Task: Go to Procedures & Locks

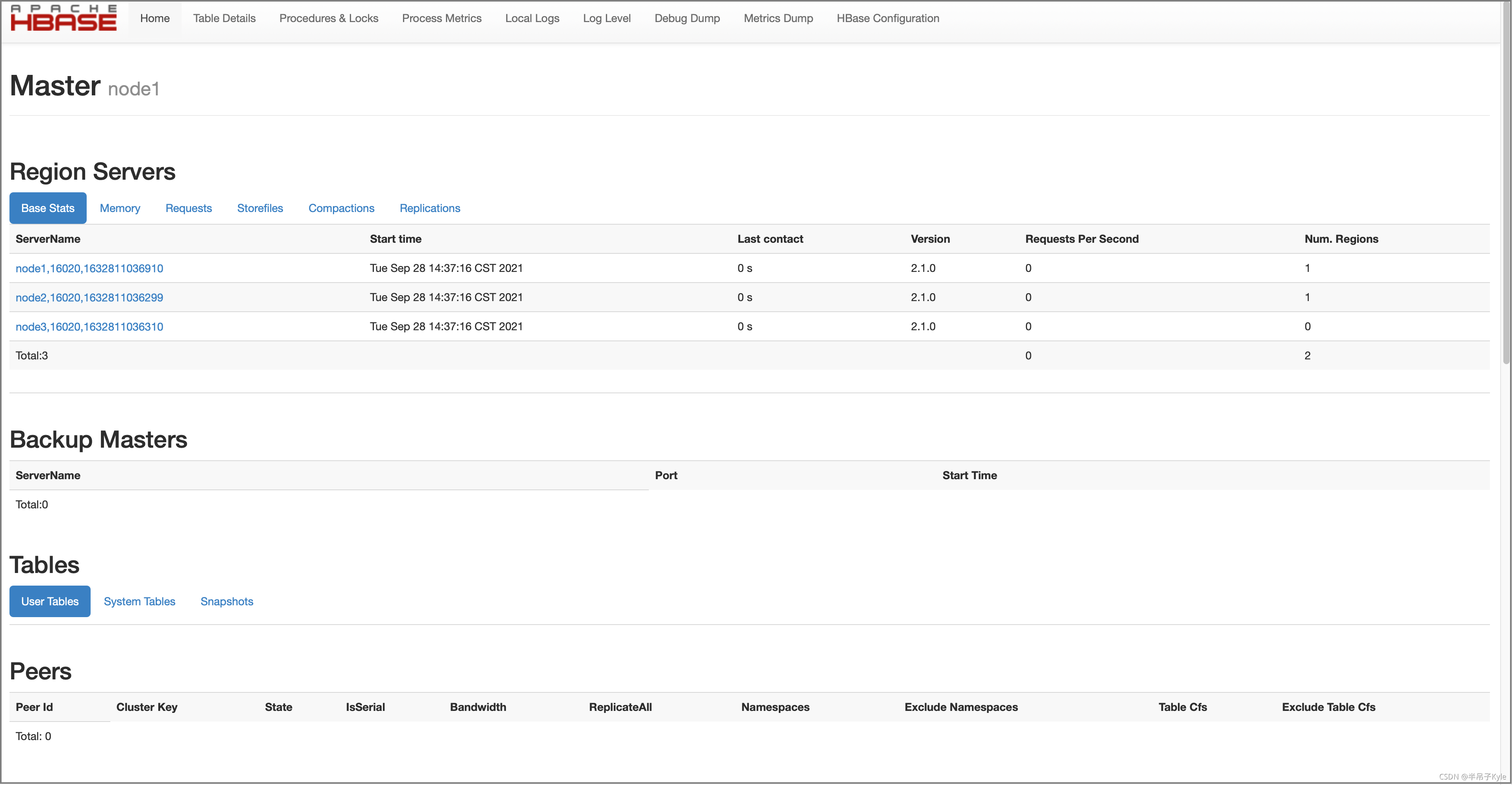Action: point(328,18)
